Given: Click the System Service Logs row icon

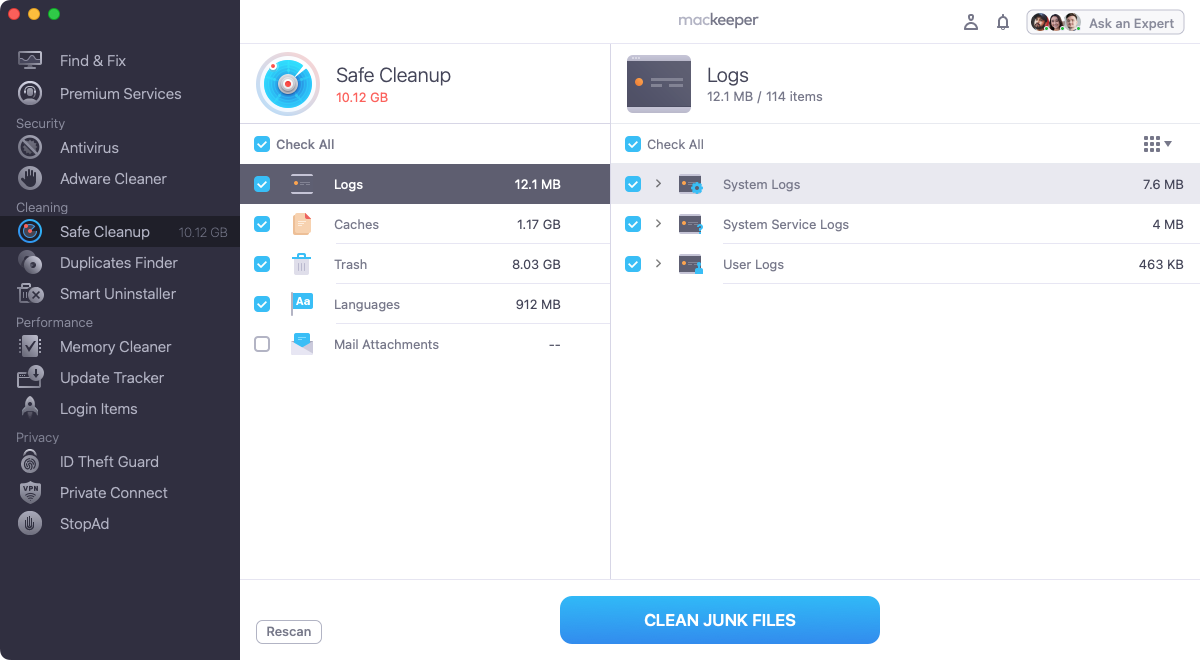Looking at the screenshot, I should 691,224.
